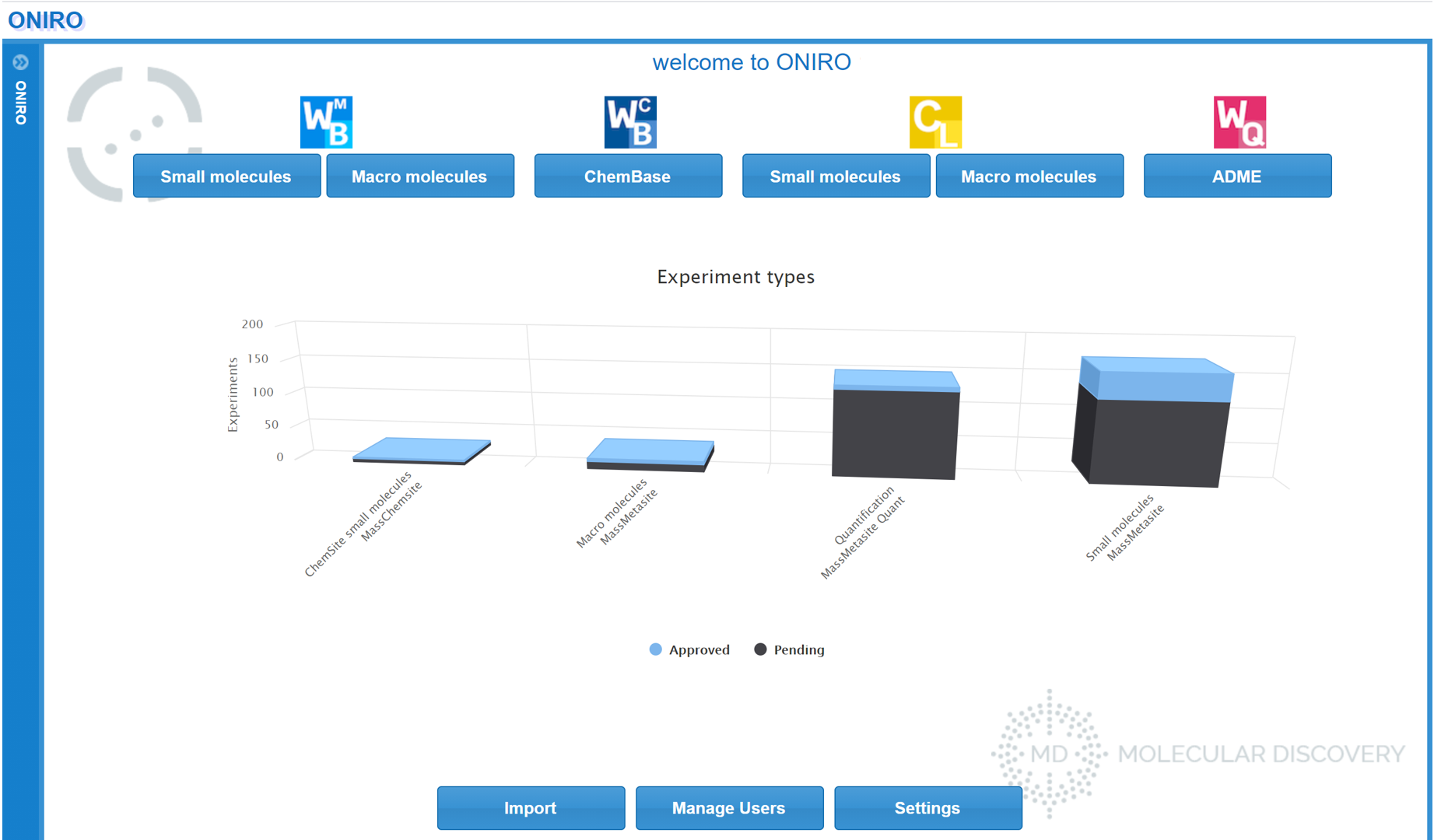1434x840 pixels.
Task: Click the yellow CL product icon
Action: [936, 122]
